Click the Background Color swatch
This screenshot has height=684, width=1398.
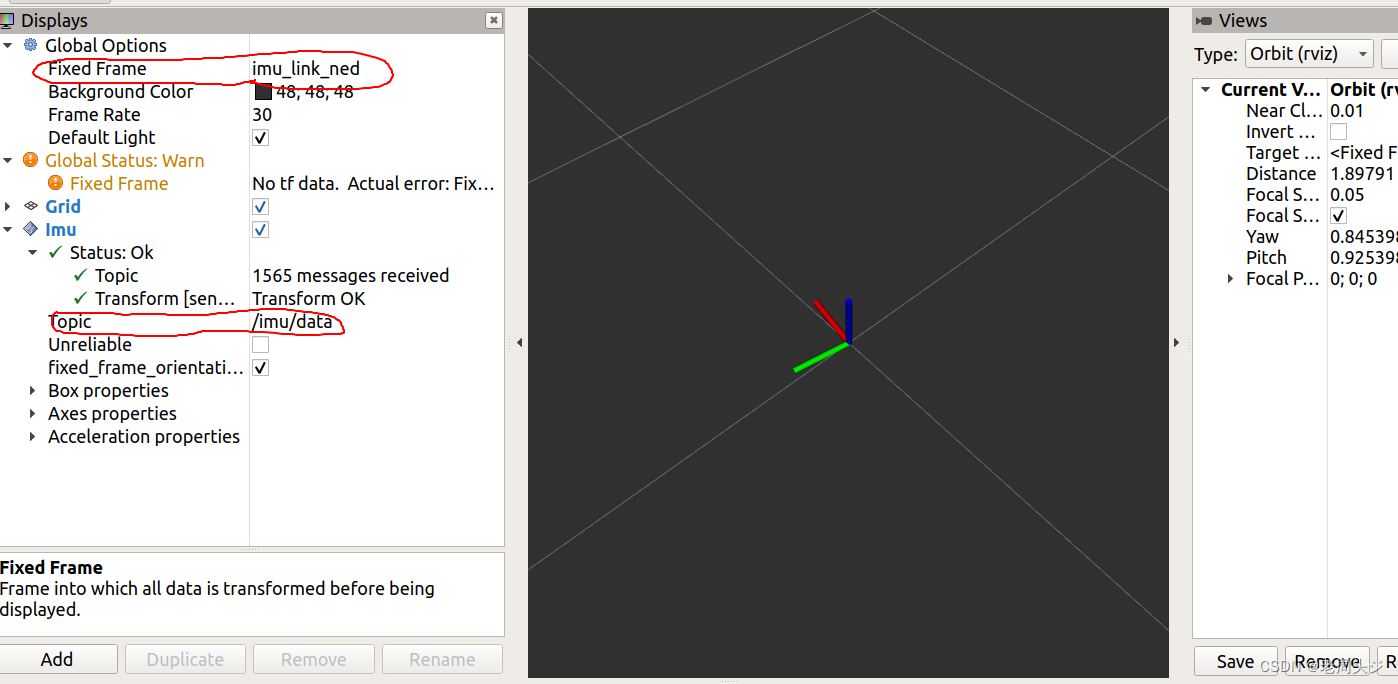coord(262,91)
